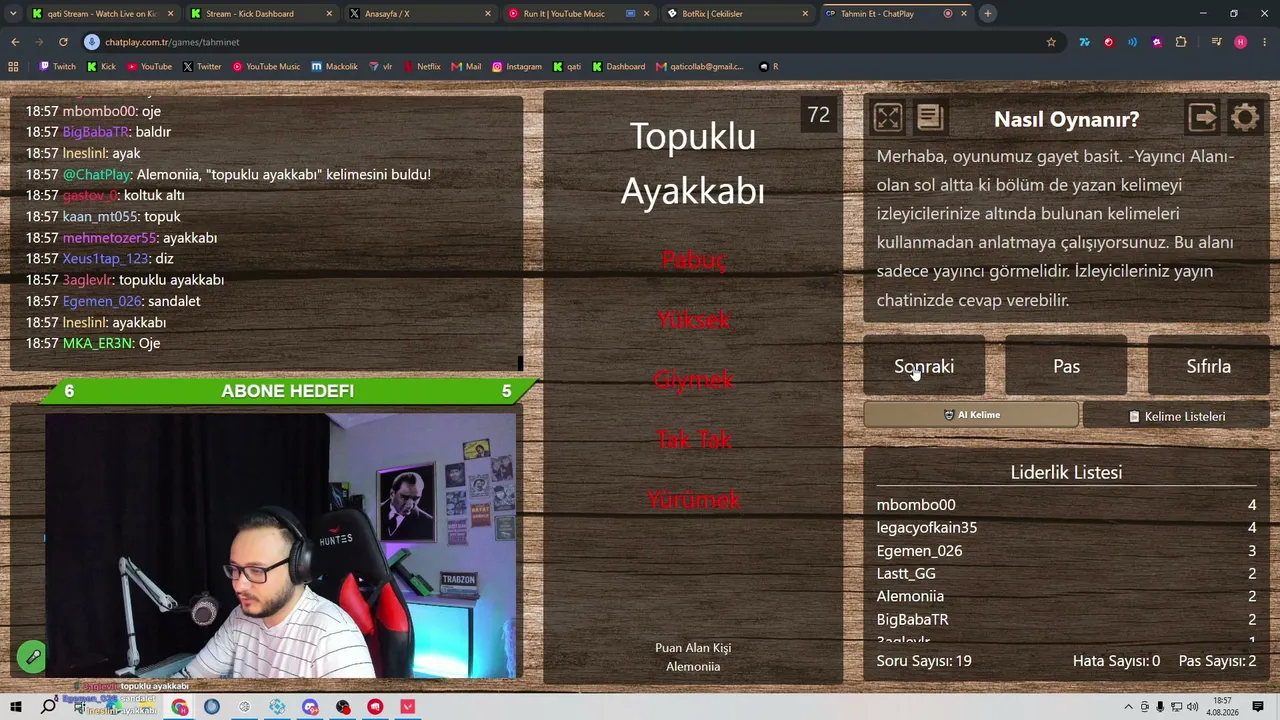1280x720 pixels.
Task: Click the 'Soru Sayısı: 19' counter
Action: point(924,661)
